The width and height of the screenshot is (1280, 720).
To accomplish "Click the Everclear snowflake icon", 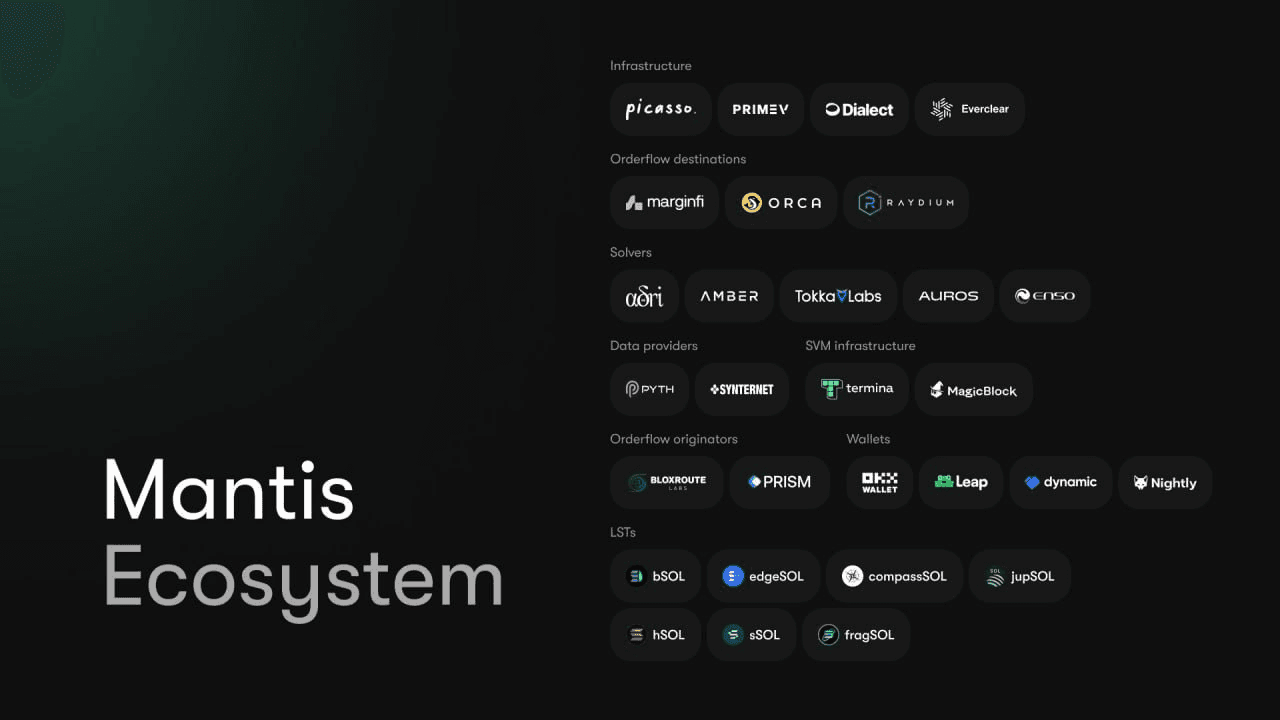I will tap(942, 109).
